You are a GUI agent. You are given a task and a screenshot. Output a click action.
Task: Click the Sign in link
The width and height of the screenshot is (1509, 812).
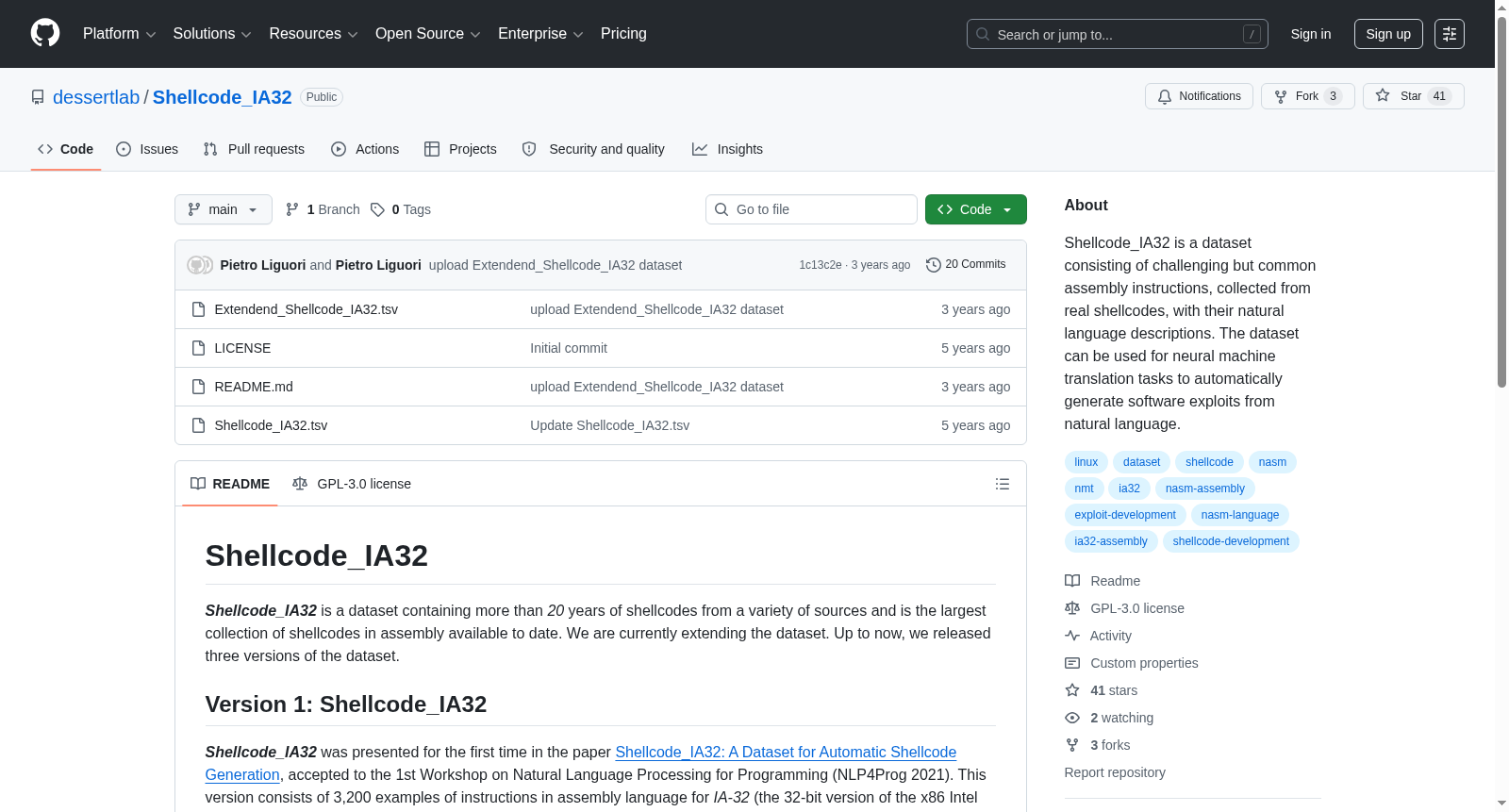1311,34
